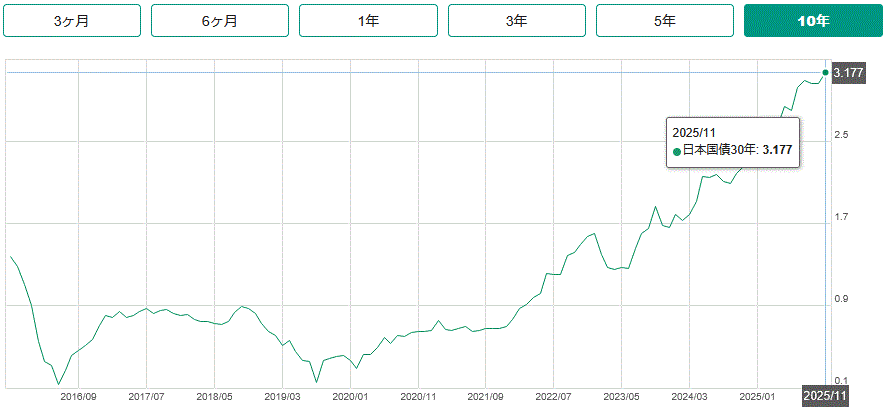Select the 3ヶ月 time range
The image size is (885, 417).
(x=71, y=21)
